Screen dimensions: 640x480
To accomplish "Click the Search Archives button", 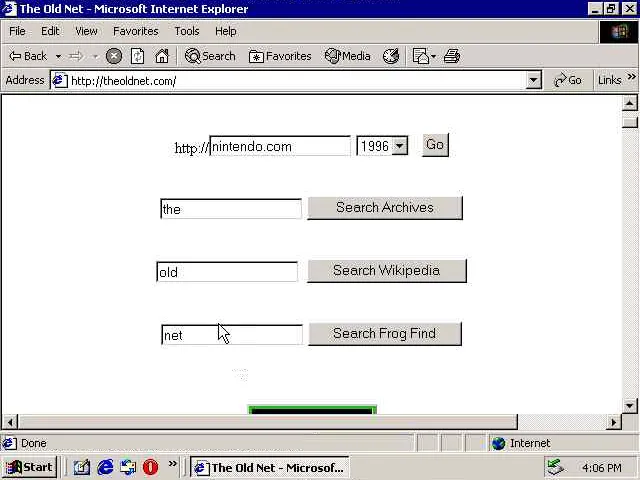I will point(385,208).
